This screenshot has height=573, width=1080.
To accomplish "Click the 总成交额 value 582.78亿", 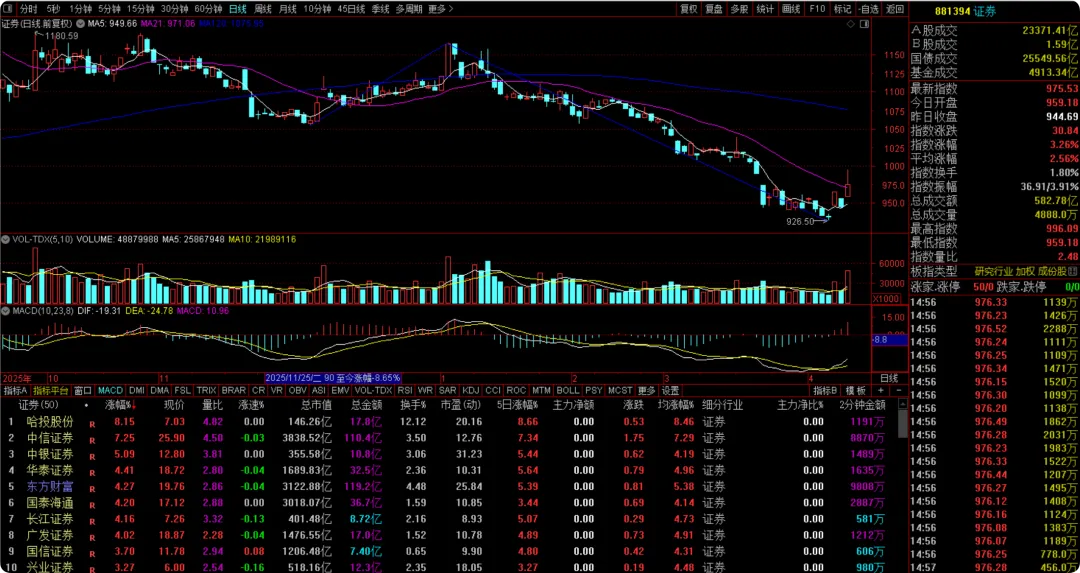I will tap(1055, 200).
